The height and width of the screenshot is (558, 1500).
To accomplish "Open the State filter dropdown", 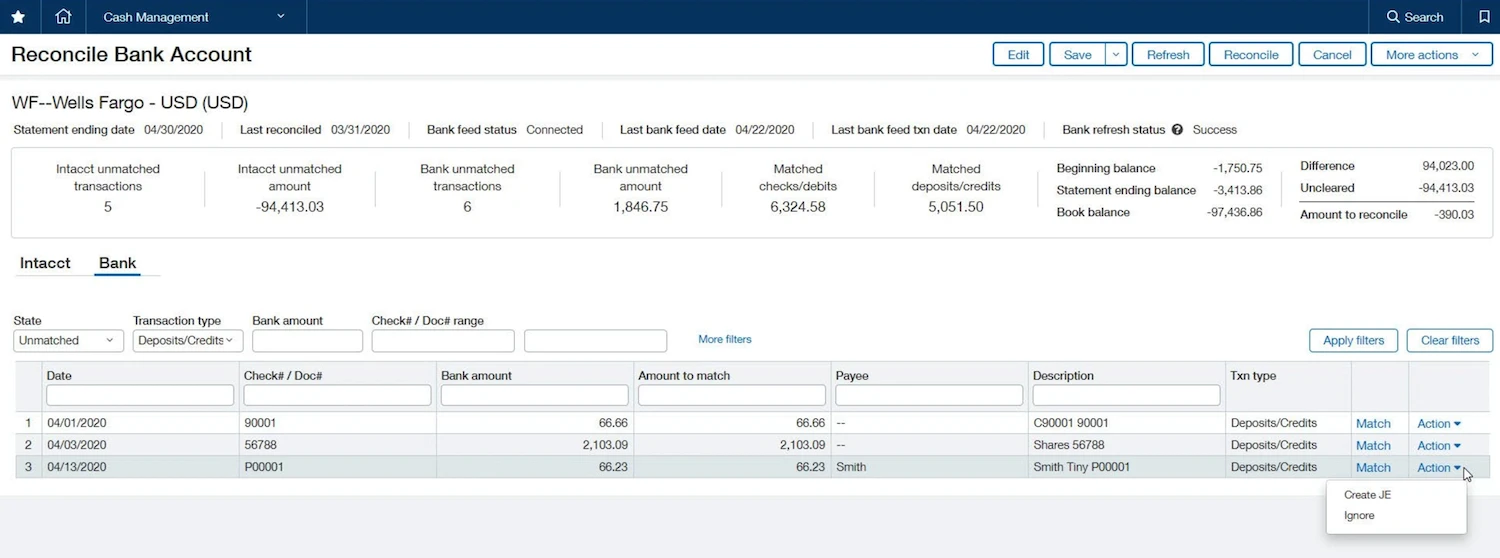I will click(69, 341).
